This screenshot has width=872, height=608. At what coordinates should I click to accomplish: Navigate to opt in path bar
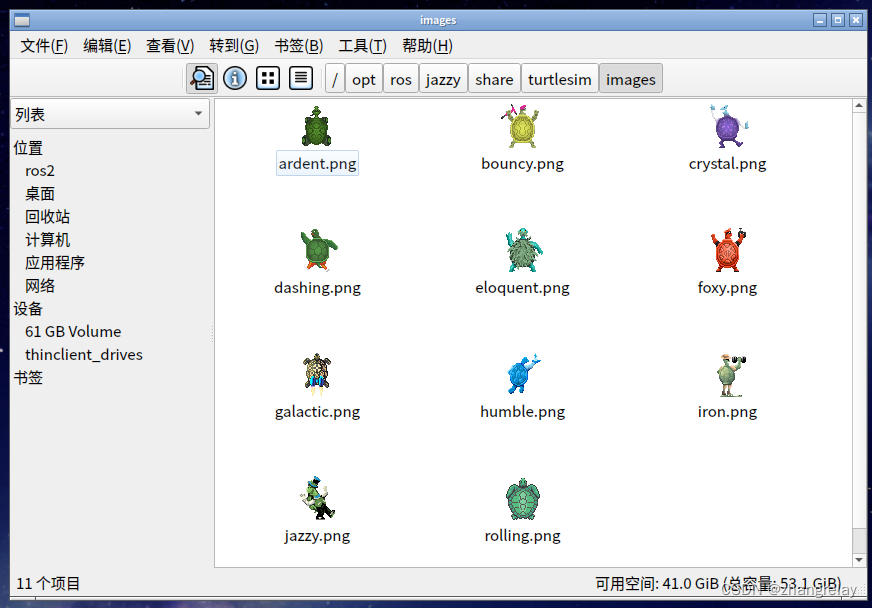(364, 78)
